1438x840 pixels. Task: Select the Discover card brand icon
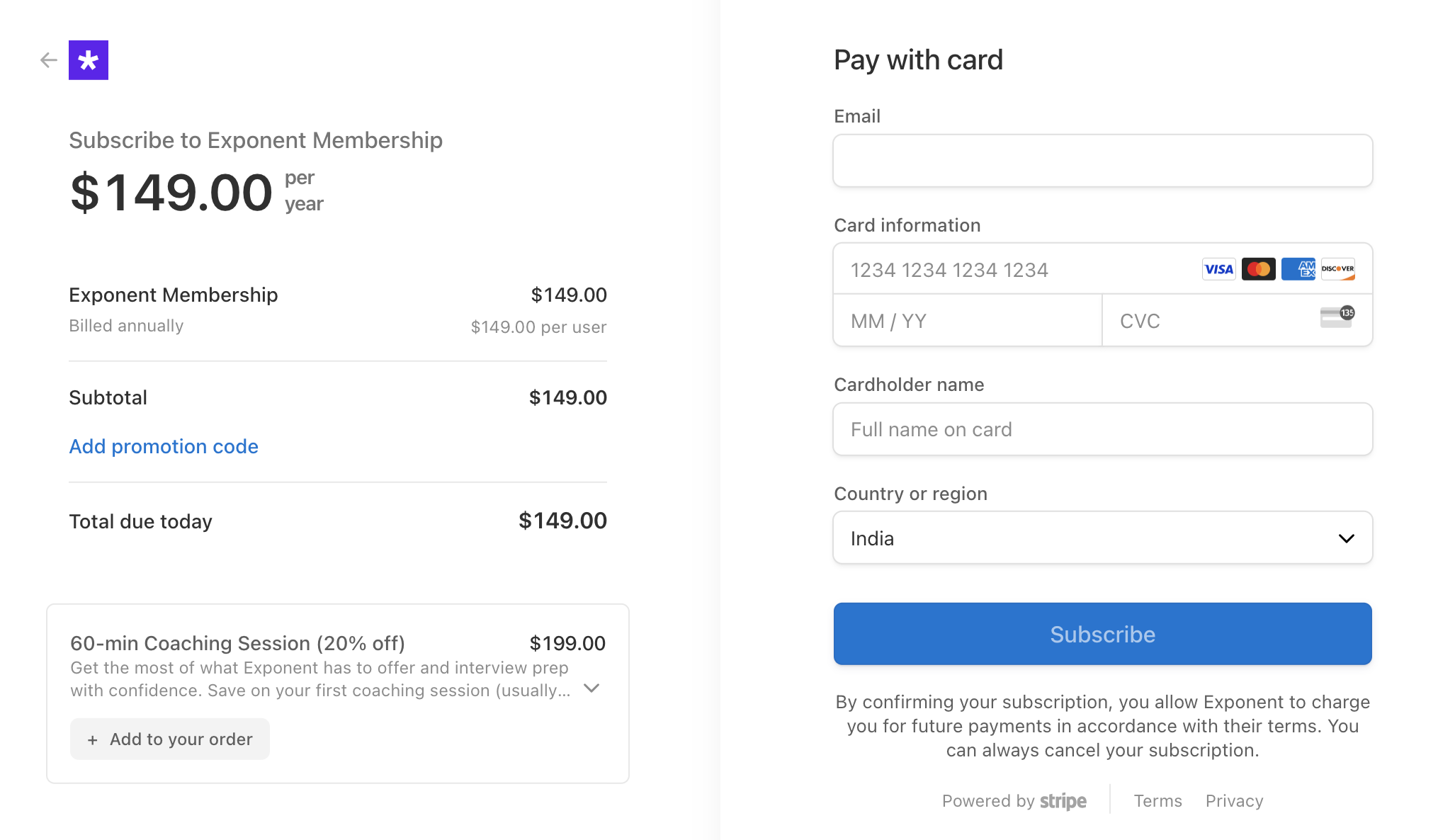coord(1337,268)
